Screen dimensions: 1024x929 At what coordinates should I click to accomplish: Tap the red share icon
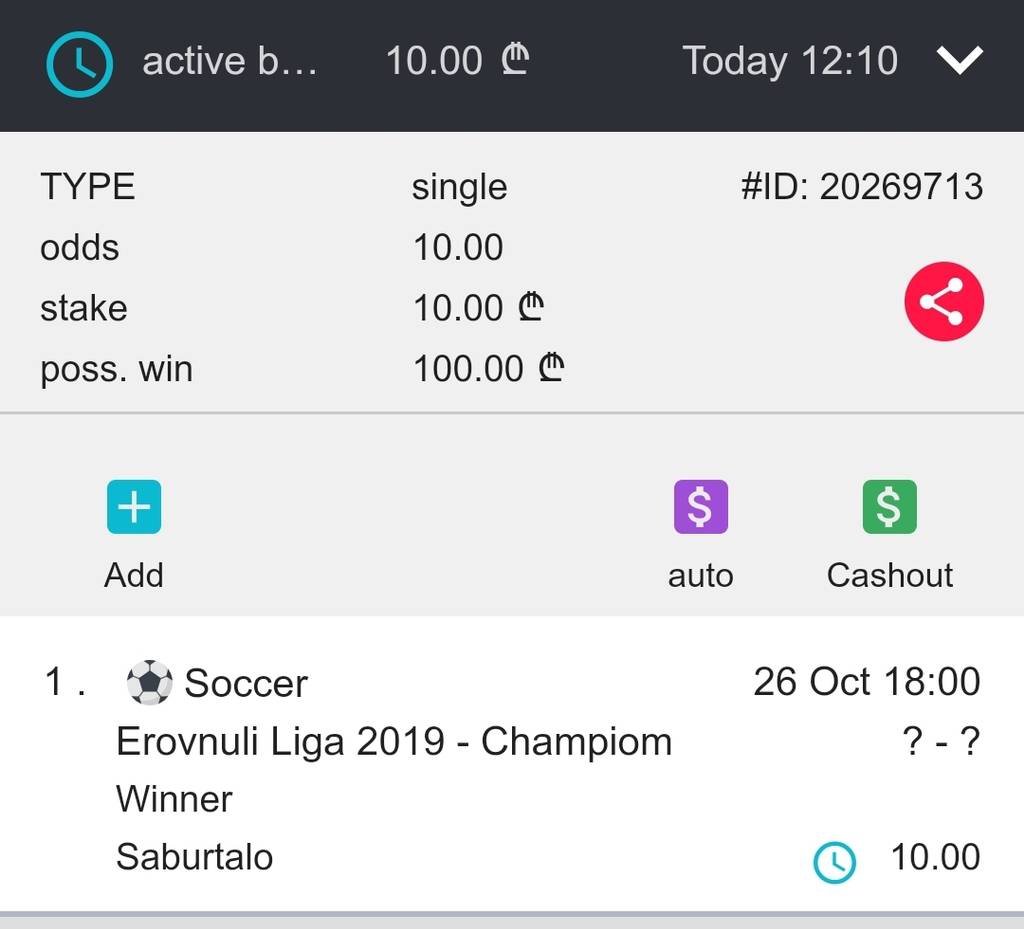tap(943, 302)
